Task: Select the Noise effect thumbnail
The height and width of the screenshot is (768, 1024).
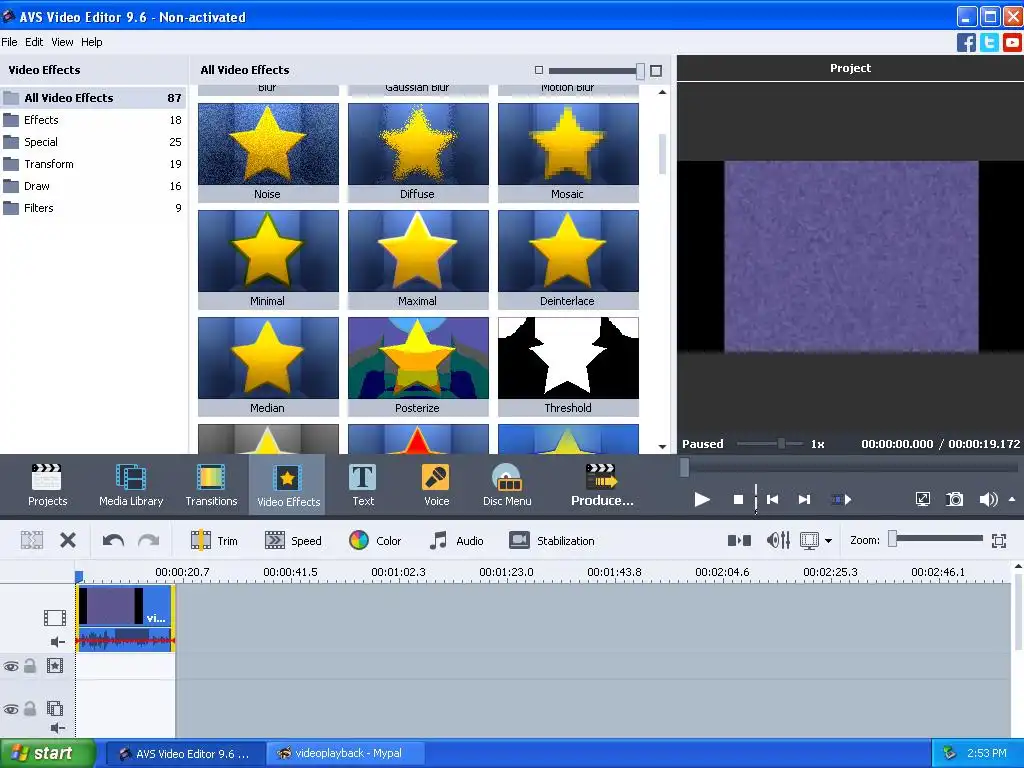Action: [x=268, y=152]
